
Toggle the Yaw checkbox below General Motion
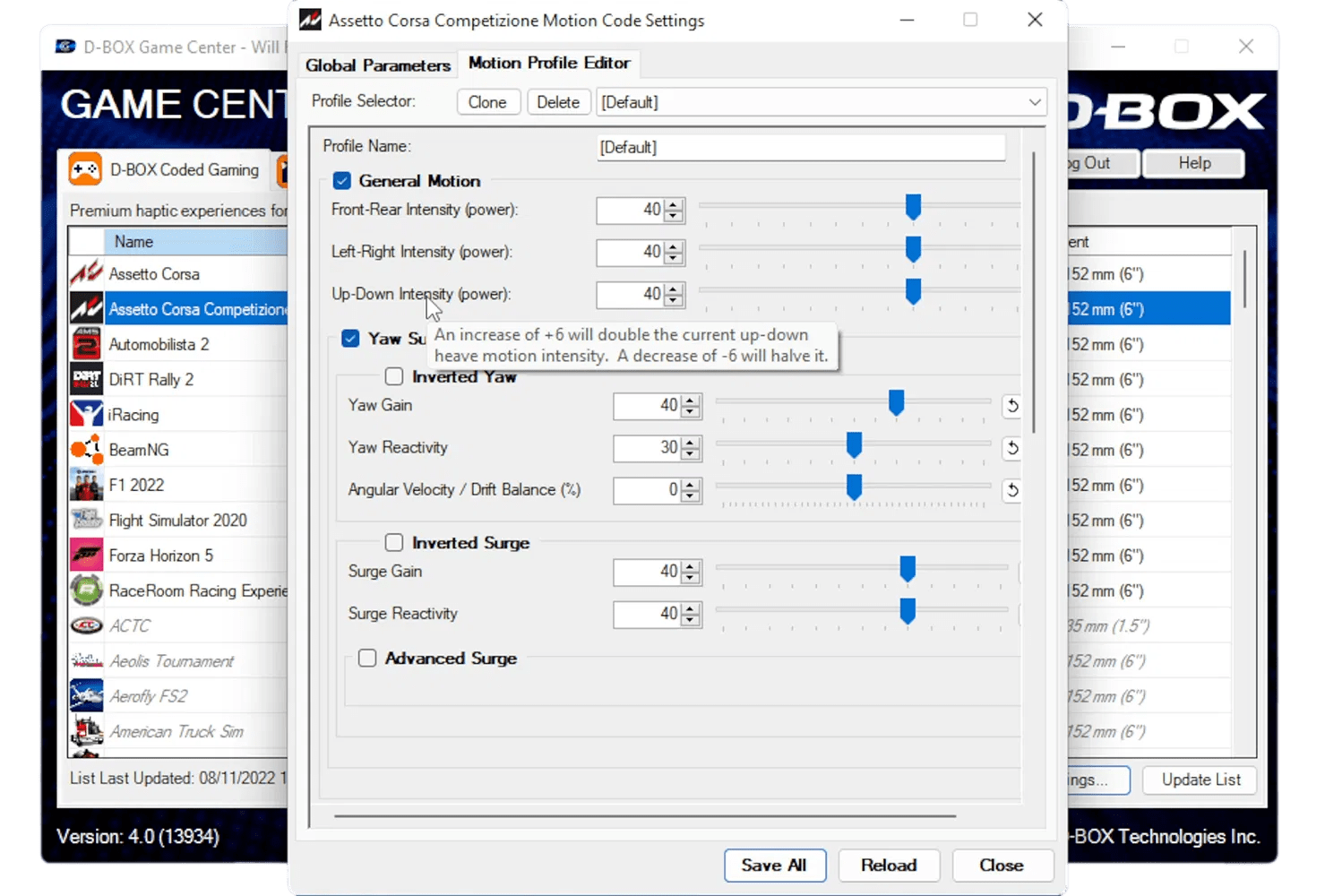pyautogui.click(x=350, y=339)
